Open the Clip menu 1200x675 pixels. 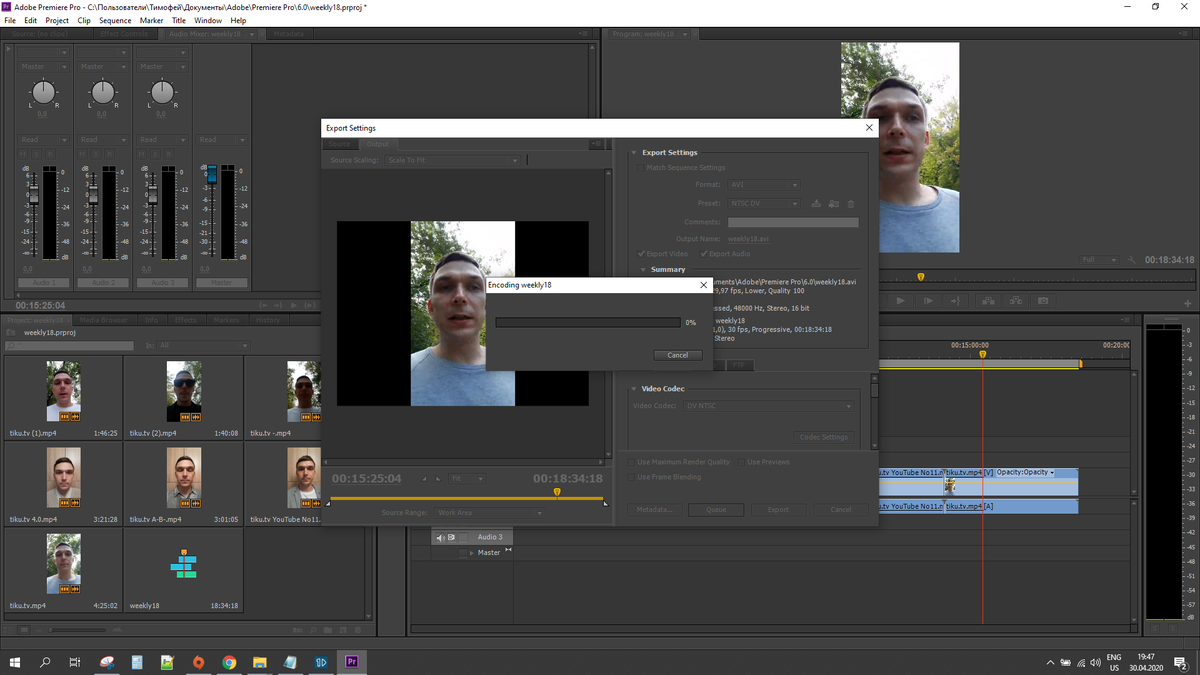coord(84,20)
